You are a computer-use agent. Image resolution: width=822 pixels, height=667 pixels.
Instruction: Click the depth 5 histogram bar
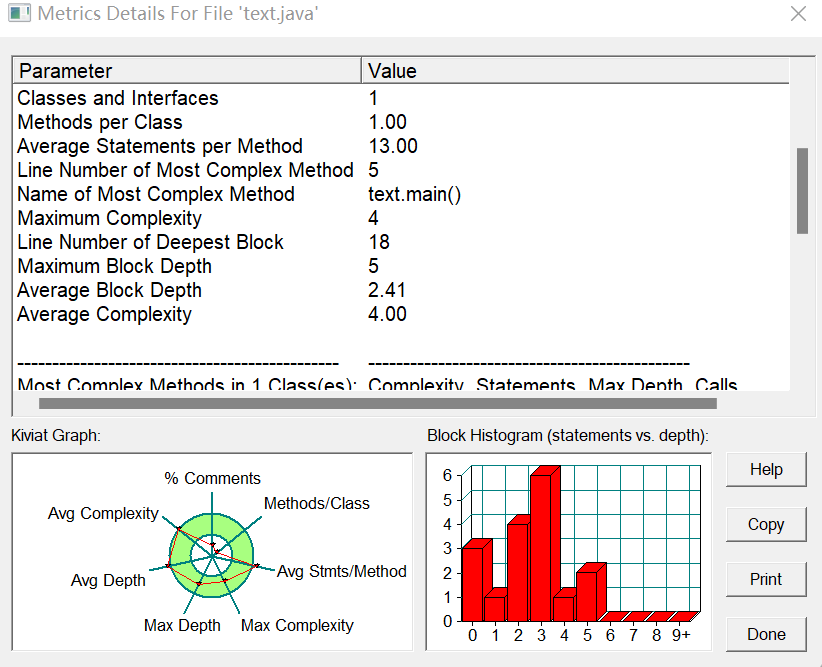pyautogui.click(x=590, y=593)
